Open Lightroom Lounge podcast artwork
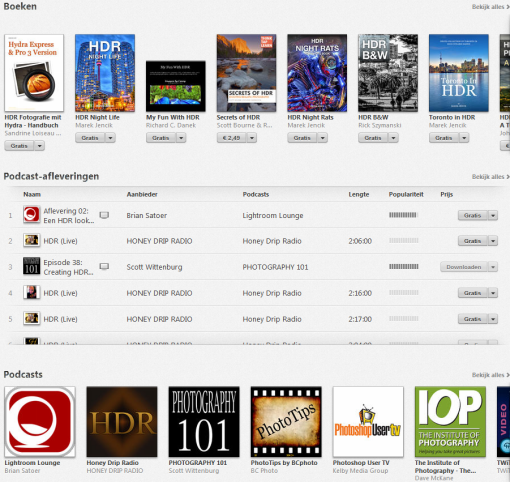510x482 pixels. tap(40, 422)
